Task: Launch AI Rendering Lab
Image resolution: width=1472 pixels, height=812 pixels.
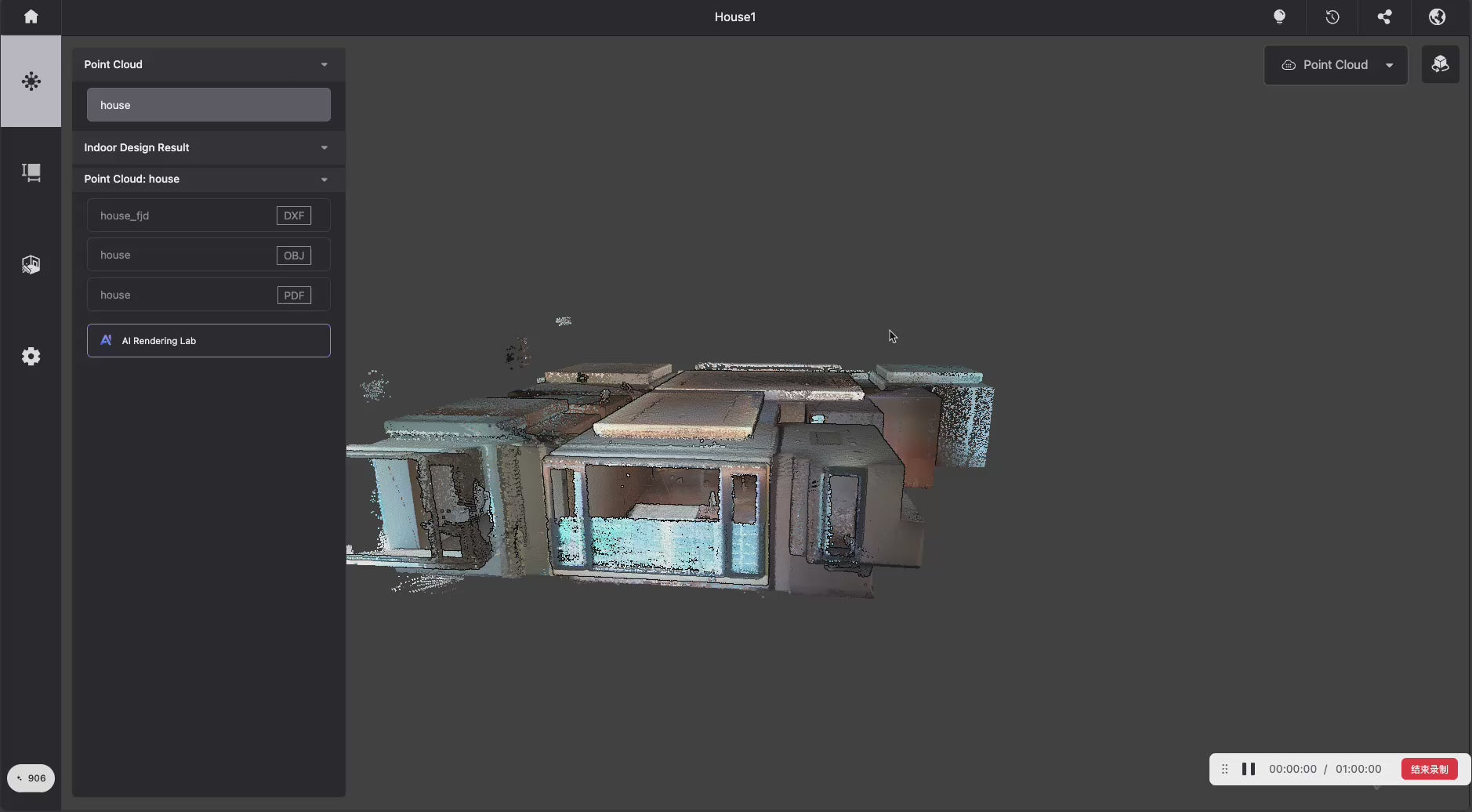Action: [208, 341]
